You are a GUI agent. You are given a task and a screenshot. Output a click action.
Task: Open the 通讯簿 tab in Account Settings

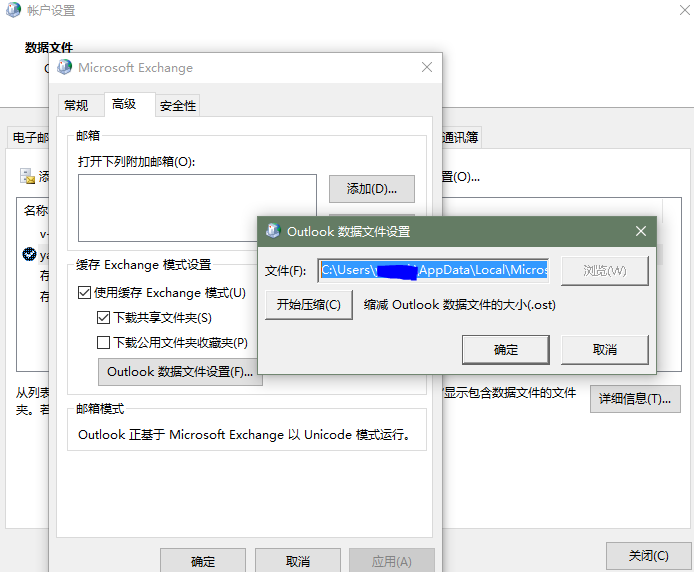point(460,137)
